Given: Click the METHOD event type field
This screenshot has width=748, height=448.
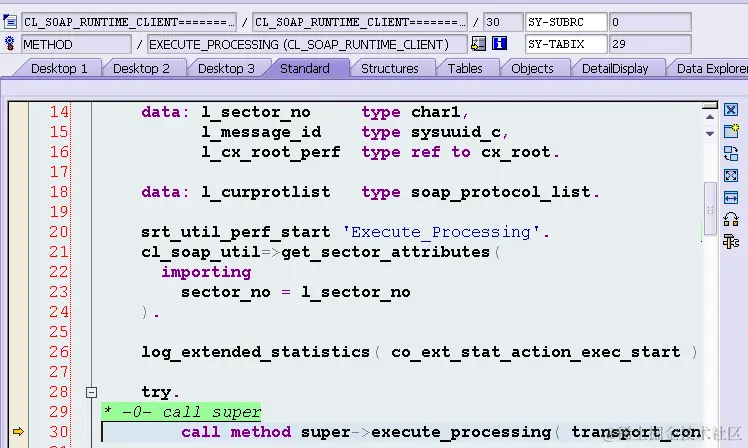Looking at the screenshot, I should (76, 44).
